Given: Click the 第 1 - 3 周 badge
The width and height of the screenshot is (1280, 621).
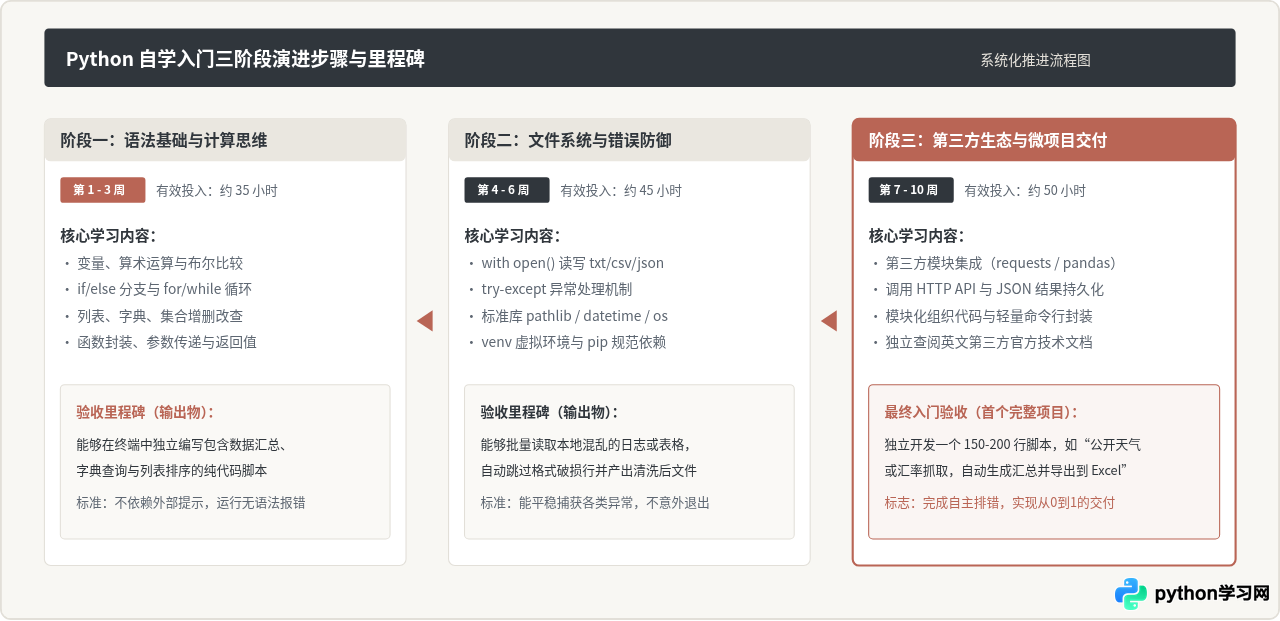Looking at the screenshot, I should 103,190.
